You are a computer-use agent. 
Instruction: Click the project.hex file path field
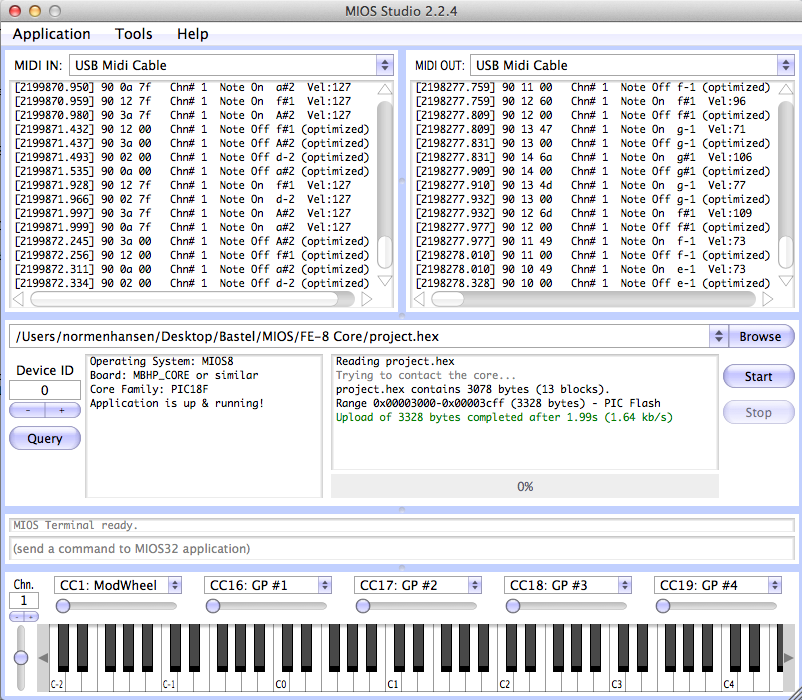coord(360,336)
